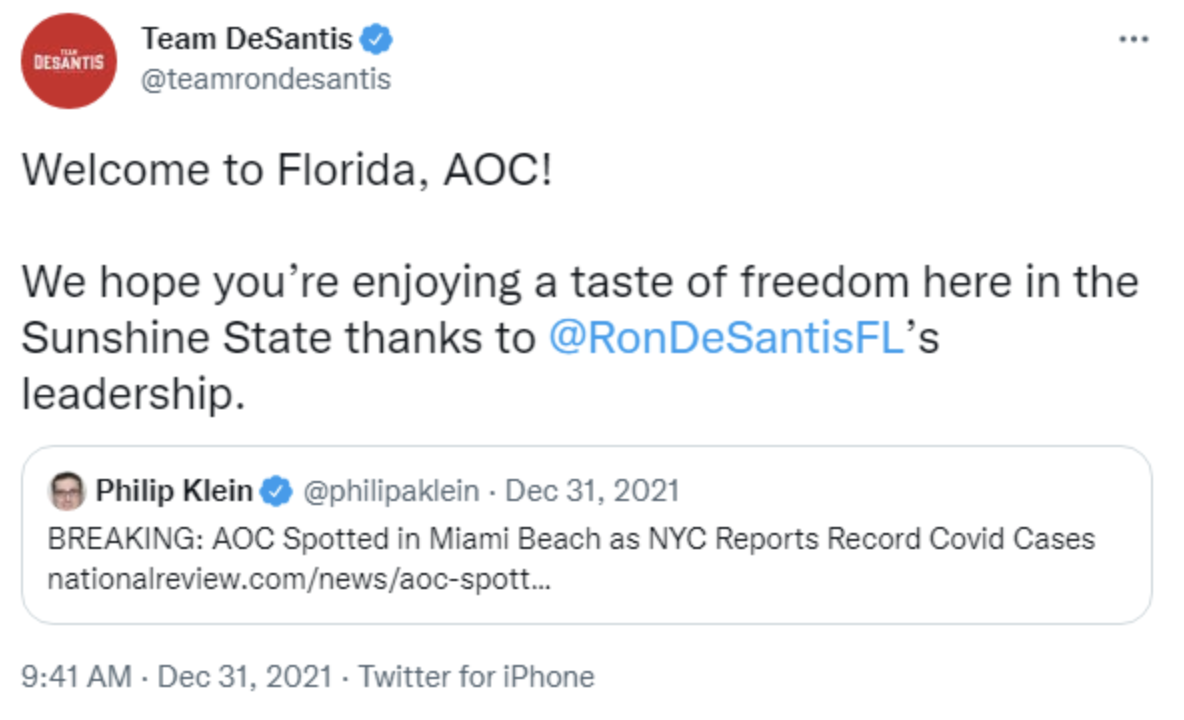Click the Team DeSantis display name
This screenshot has width=1184, height=720.
click(246, 39)
